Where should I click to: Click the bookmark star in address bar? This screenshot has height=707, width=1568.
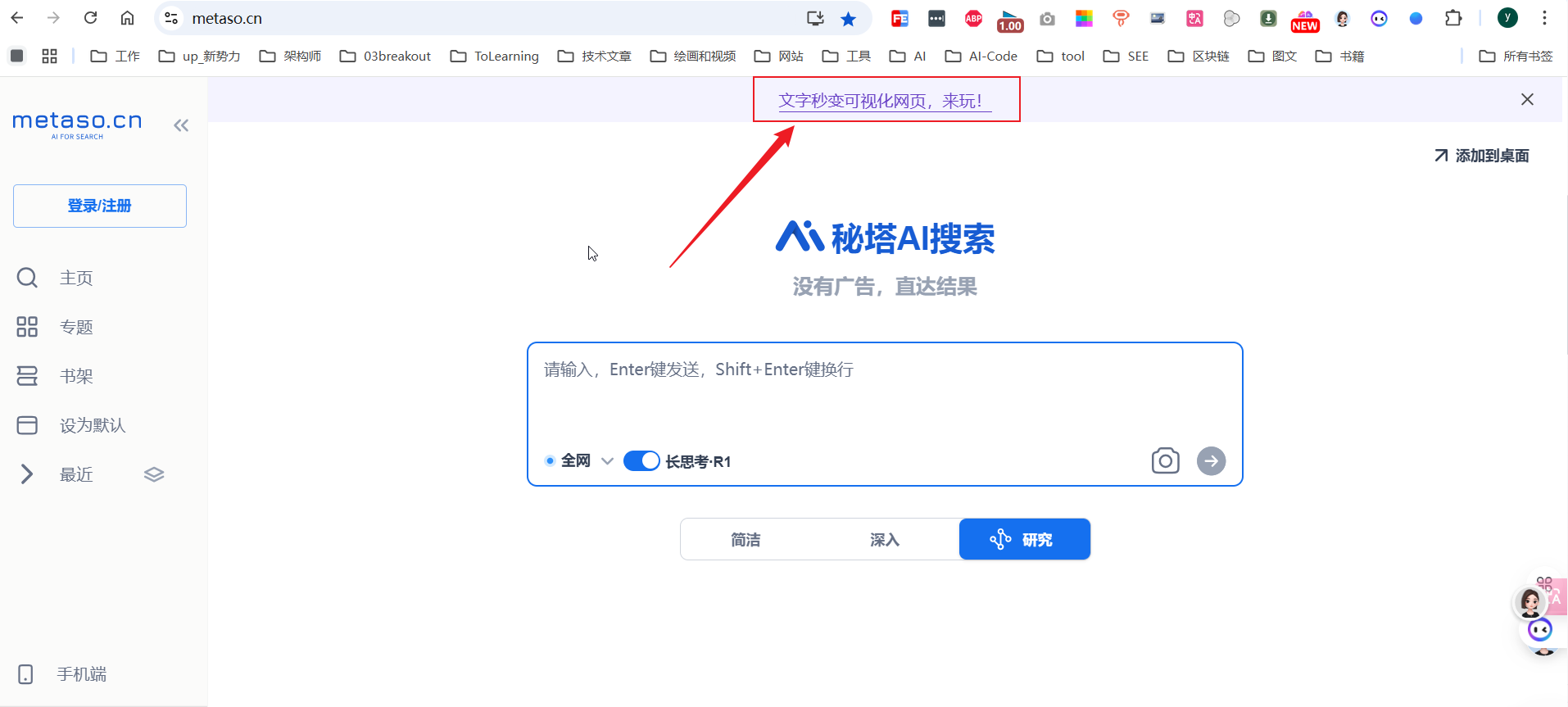tap(848, 19)
